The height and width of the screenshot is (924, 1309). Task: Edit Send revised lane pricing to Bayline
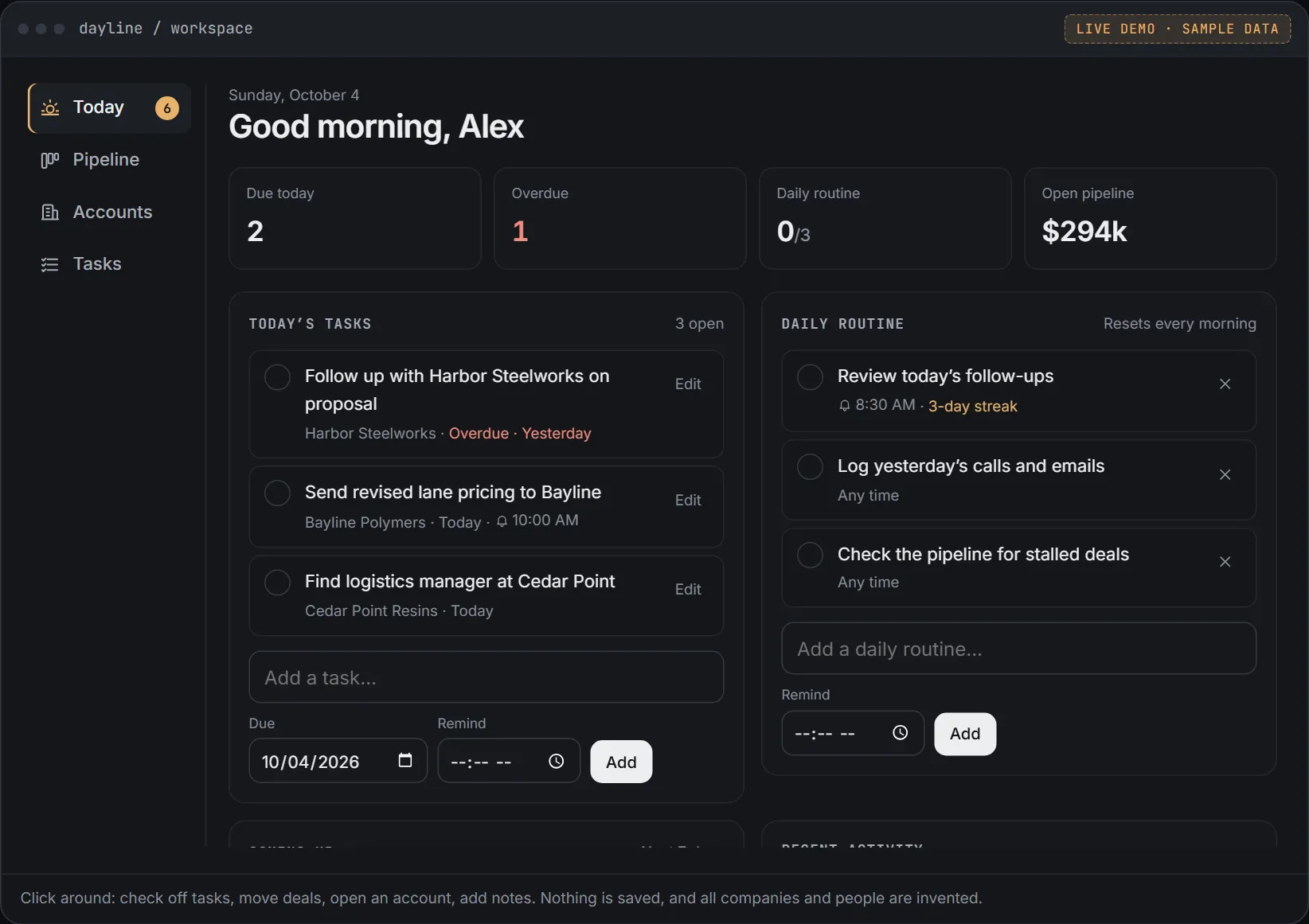pos(688,501)
